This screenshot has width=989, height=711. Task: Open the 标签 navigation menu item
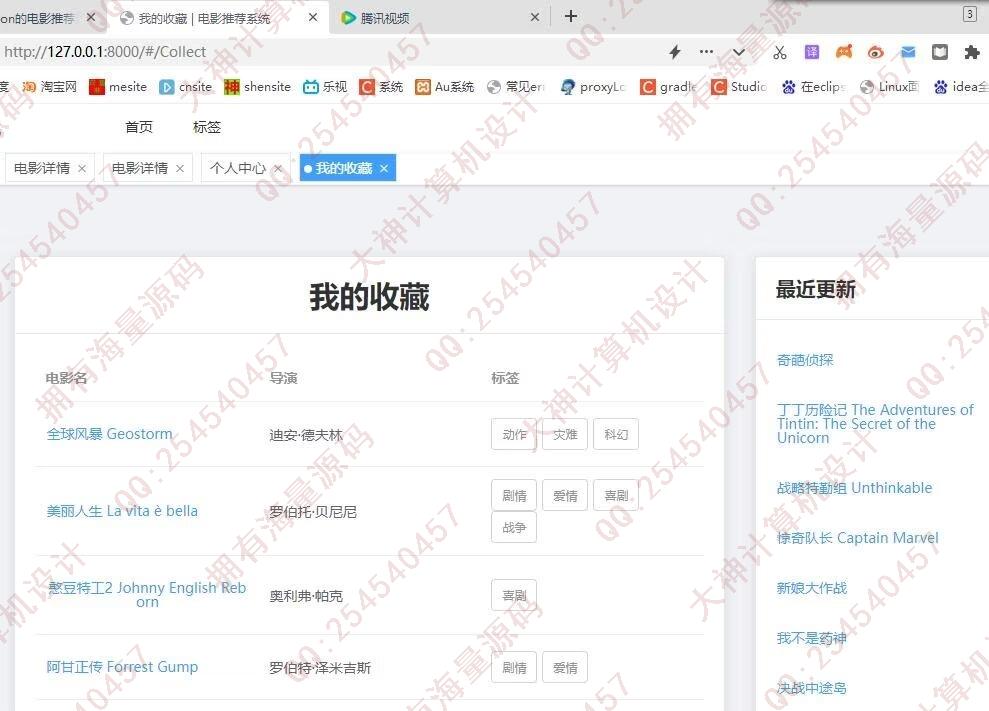click(207, 127)
